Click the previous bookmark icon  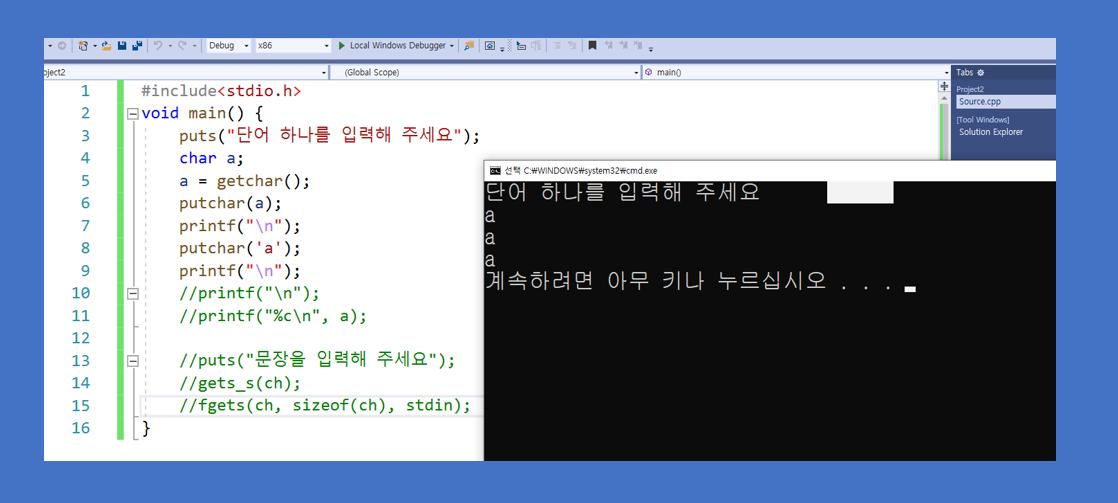click(x=608, y=46)
